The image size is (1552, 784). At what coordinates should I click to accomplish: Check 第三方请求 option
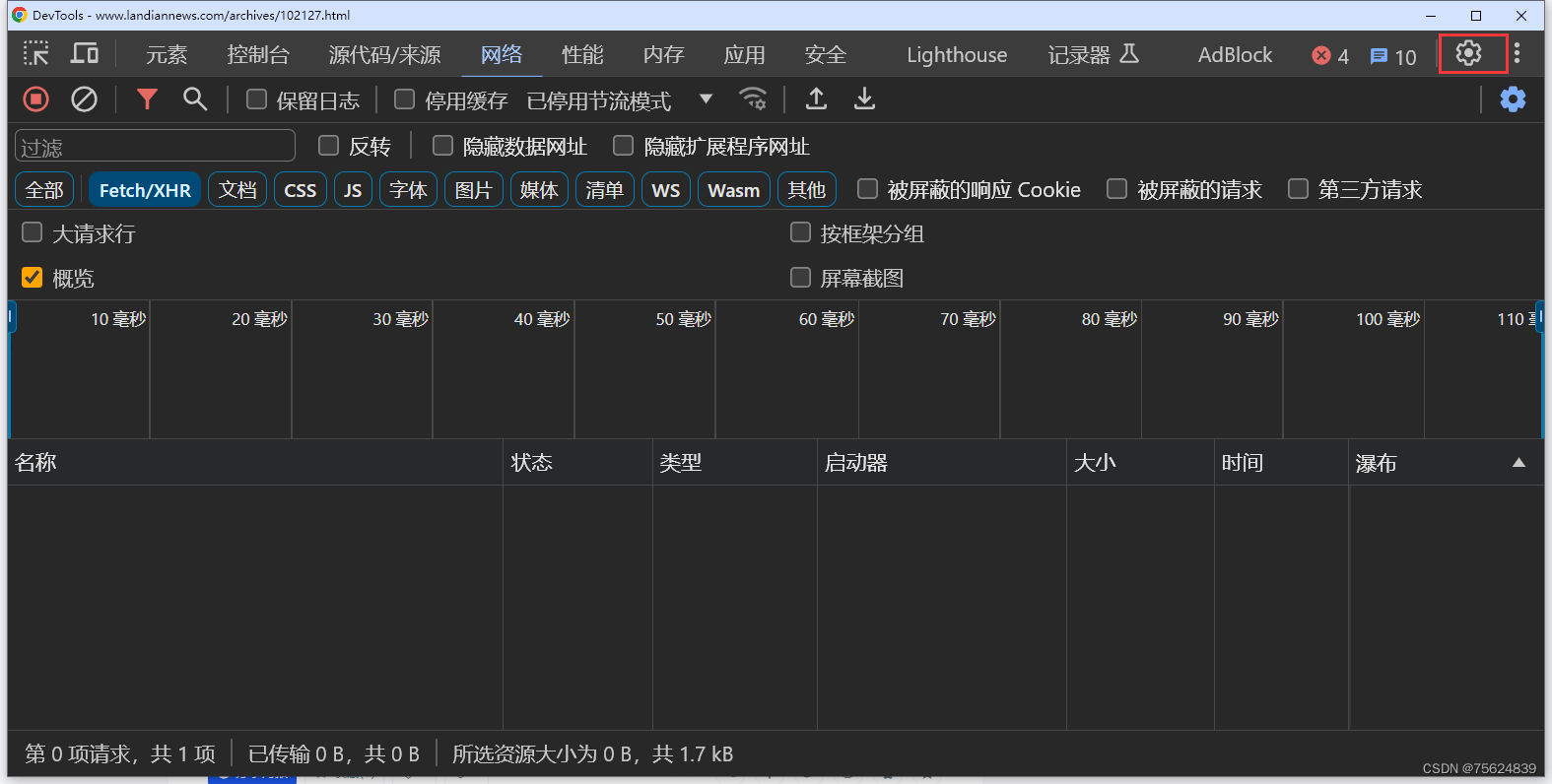pos(1298,188)
